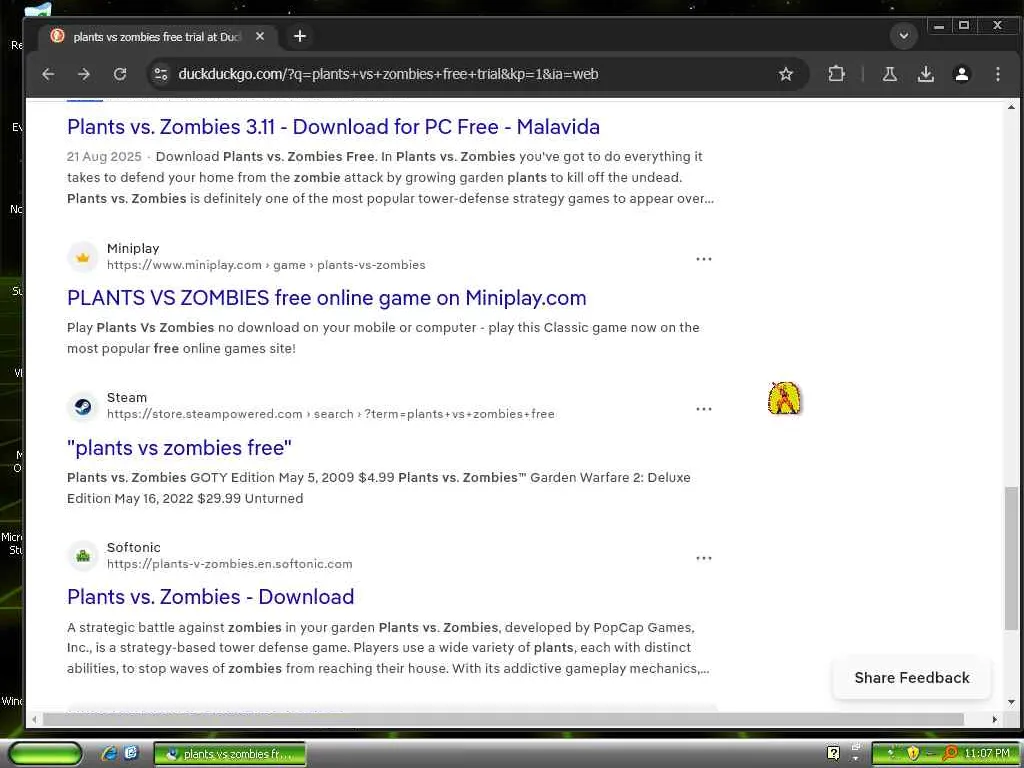
Task: Click the 11:07 PM clock
Action: click(986, 754)
